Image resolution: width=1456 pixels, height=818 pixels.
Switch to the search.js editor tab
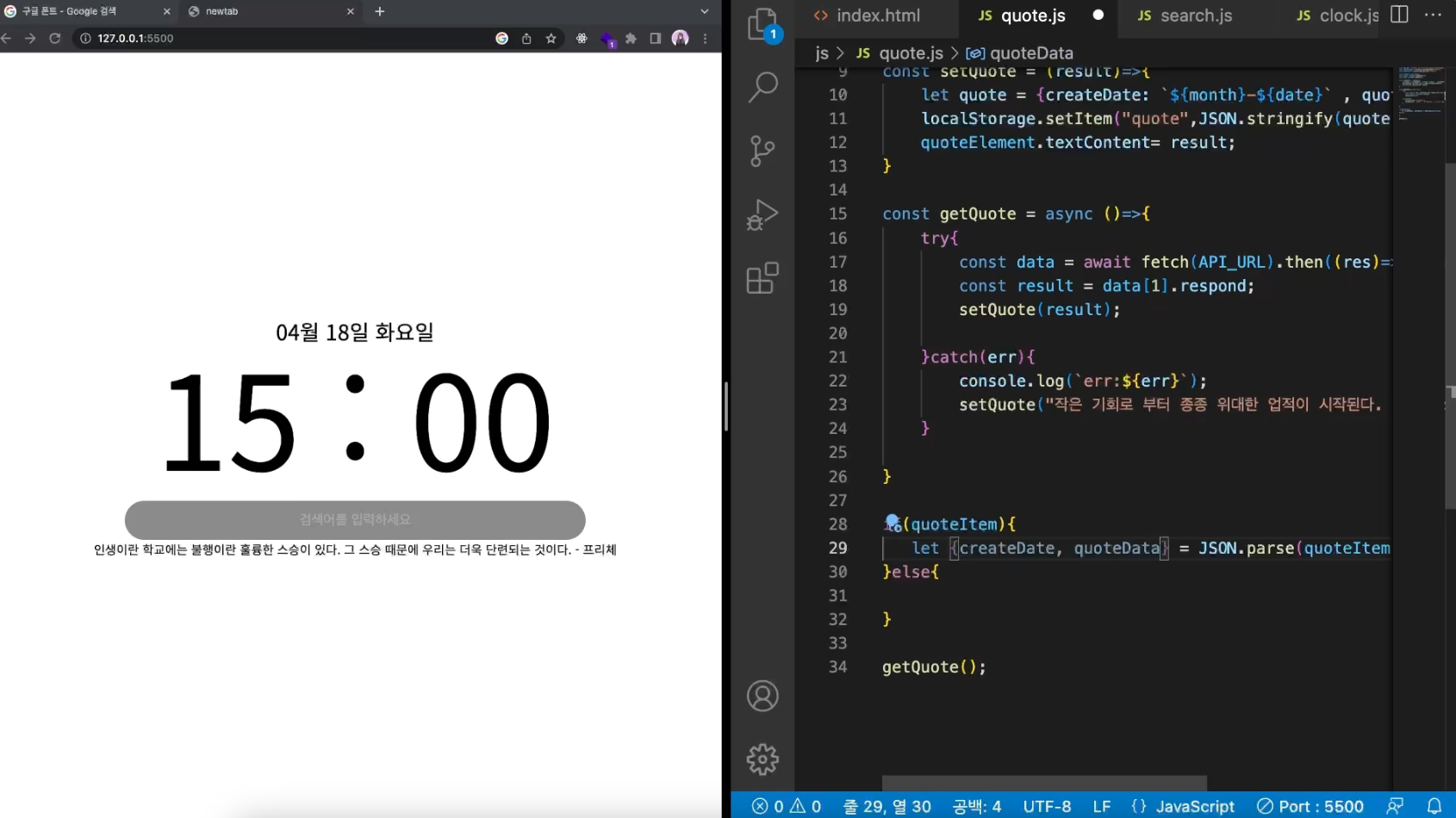coord(1185,15)
